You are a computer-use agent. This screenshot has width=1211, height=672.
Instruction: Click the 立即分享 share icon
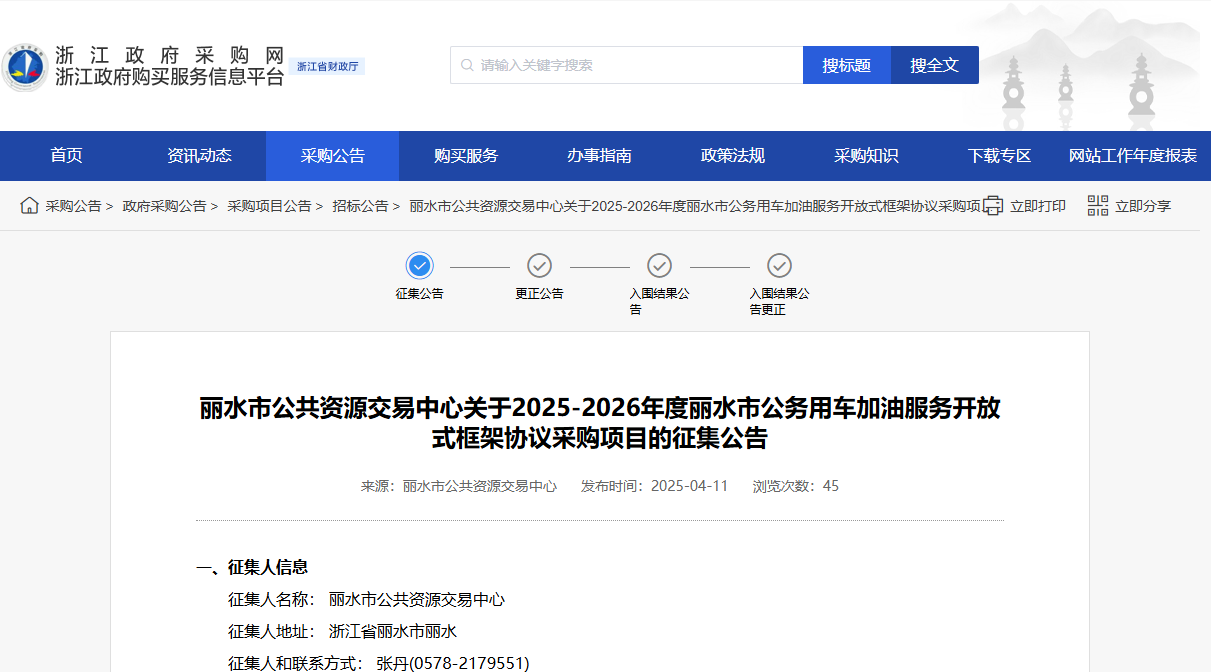point(1097,204)
